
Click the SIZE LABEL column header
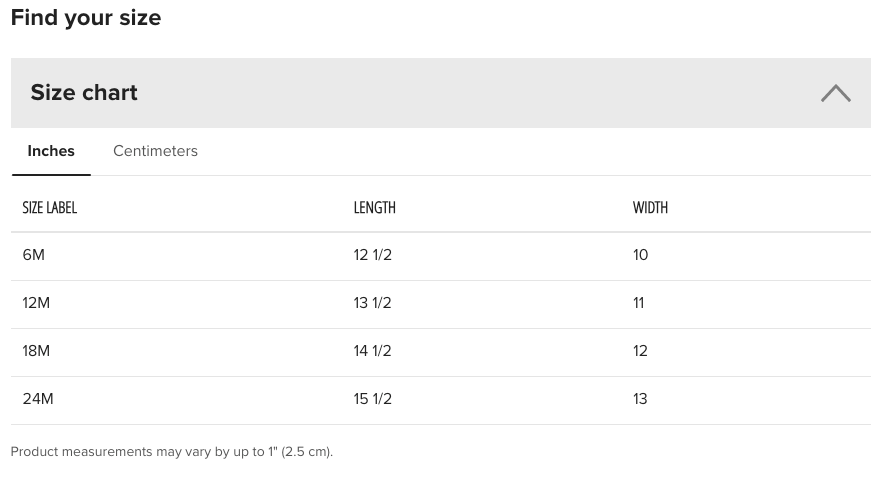pos(50,208)
